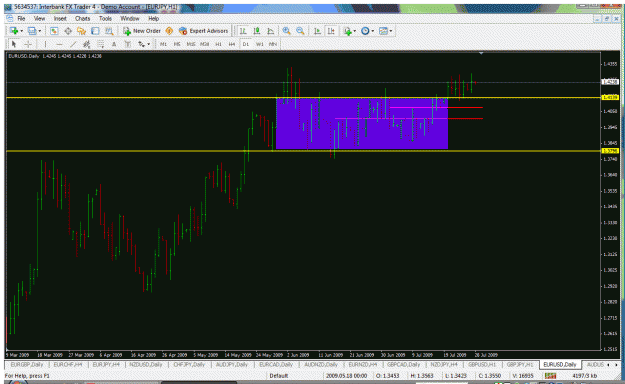This screenshot has width=625, height=384.
Task: Open the Market Watch window icon
Action: click(54, 31)
